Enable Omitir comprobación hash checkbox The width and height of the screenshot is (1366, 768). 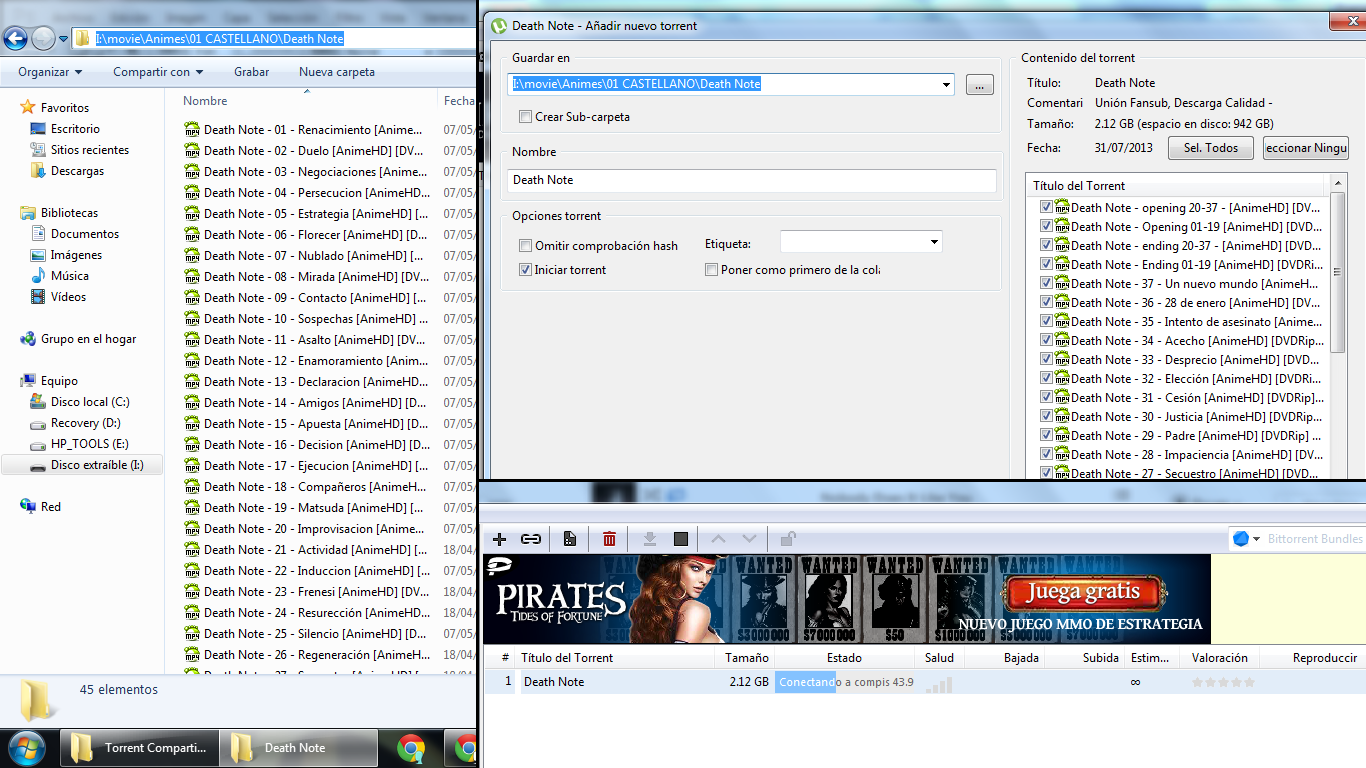point(526,245)
